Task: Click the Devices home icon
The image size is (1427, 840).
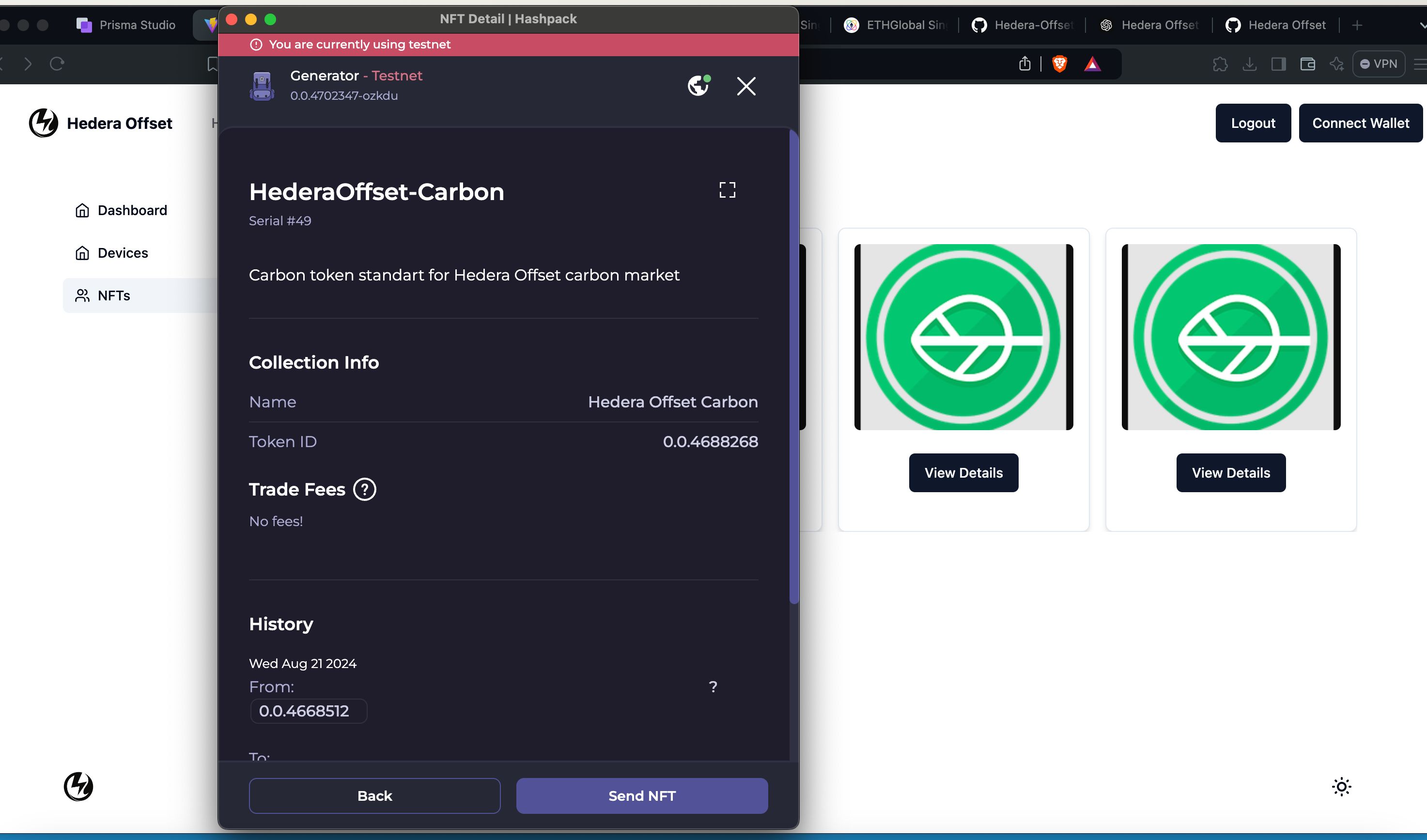Action: pyautogui.click(x=82, y=253)
